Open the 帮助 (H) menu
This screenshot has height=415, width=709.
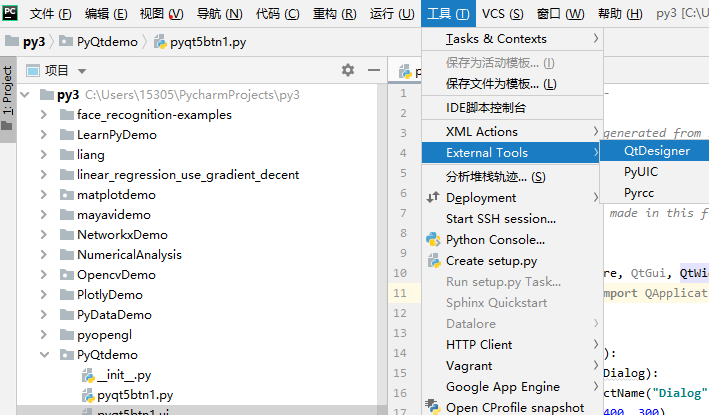point(620,14)
